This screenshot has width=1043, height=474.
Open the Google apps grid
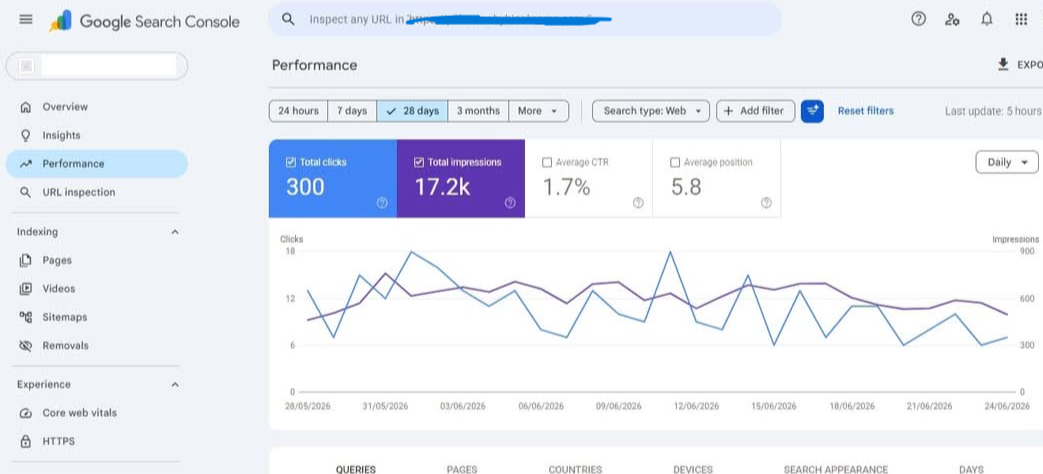click(1021, 19)
